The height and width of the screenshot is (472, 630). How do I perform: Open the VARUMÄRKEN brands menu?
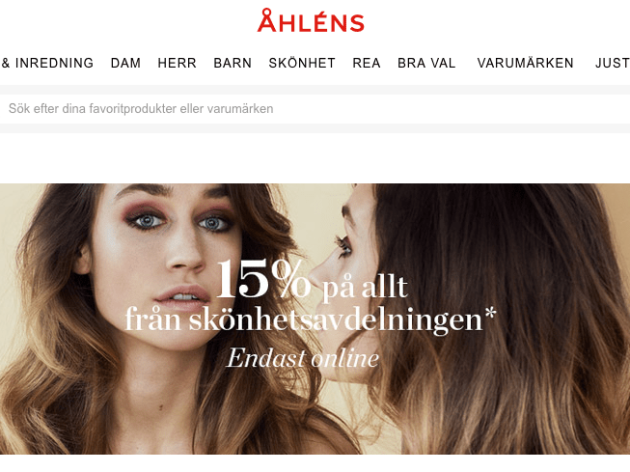point(525,63)
